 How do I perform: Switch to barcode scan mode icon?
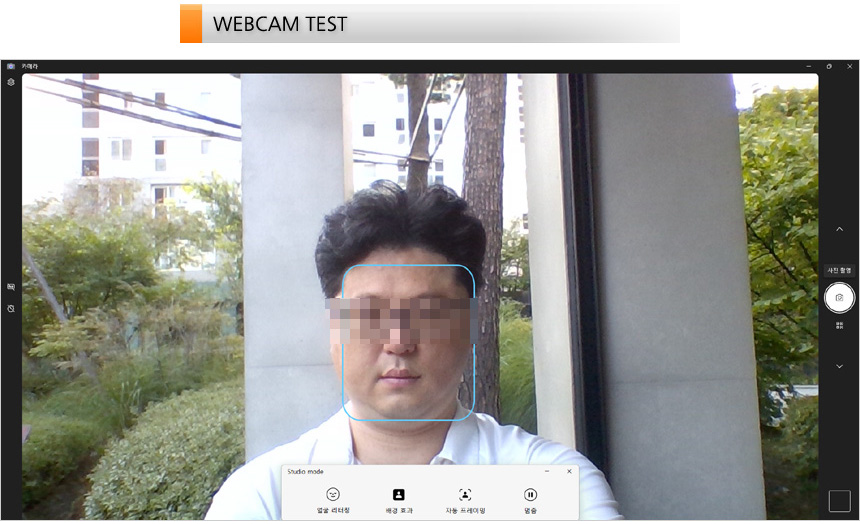tap(839, 325)
